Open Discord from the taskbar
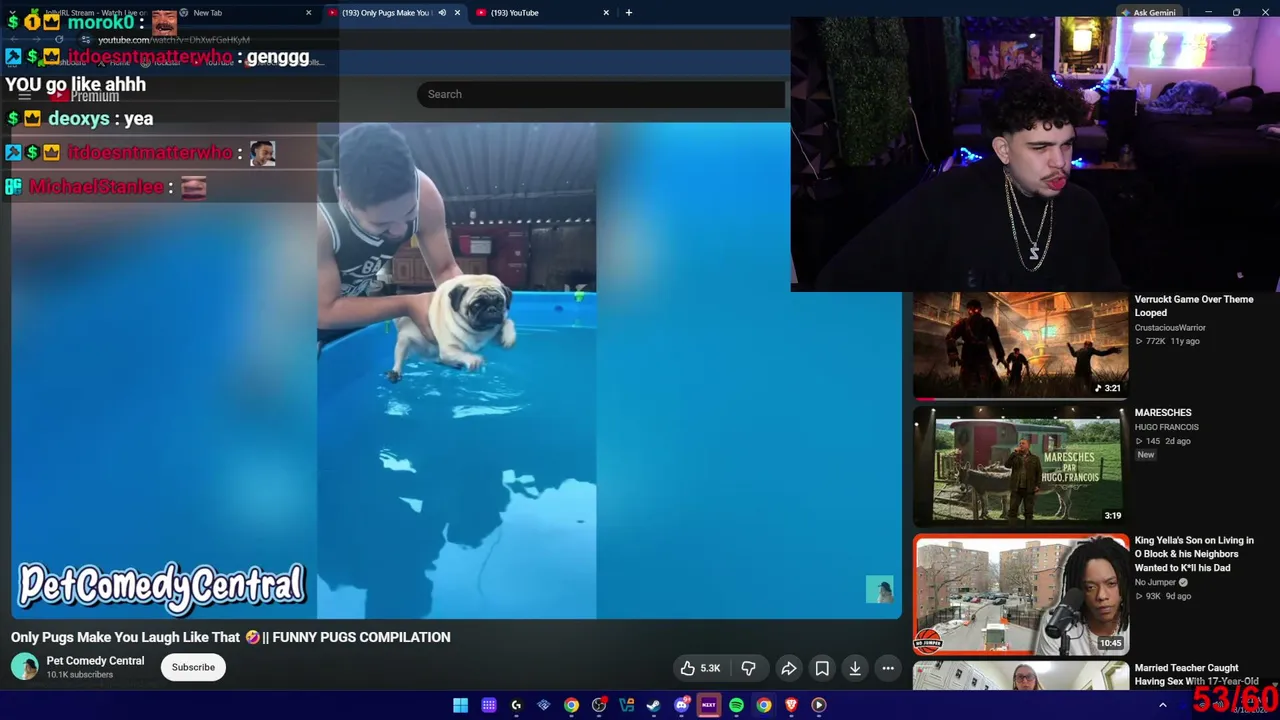Viewport: 1280px width, 720px height. coord(682,705)
